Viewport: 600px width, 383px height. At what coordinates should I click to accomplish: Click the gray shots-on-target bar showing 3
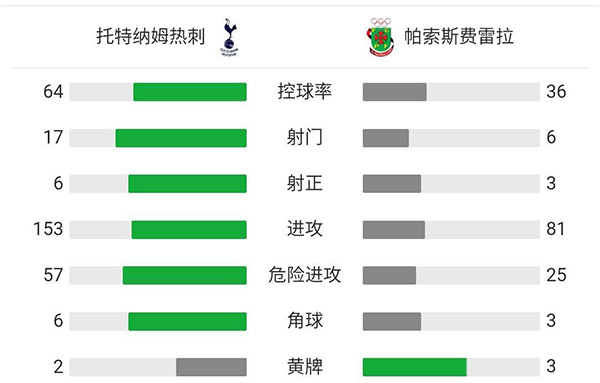pyautogui.click(x=392, y=184)
